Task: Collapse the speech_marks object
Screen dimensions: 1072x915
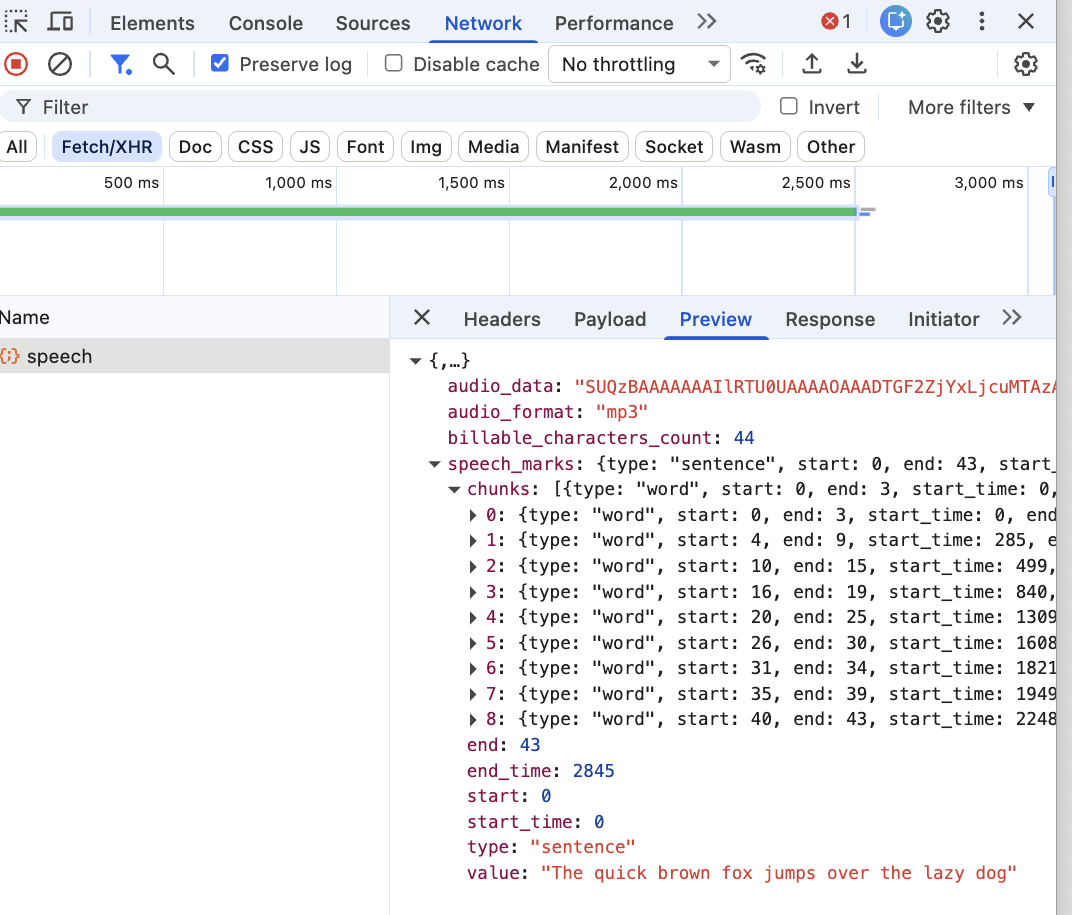Action: [434, 464]
